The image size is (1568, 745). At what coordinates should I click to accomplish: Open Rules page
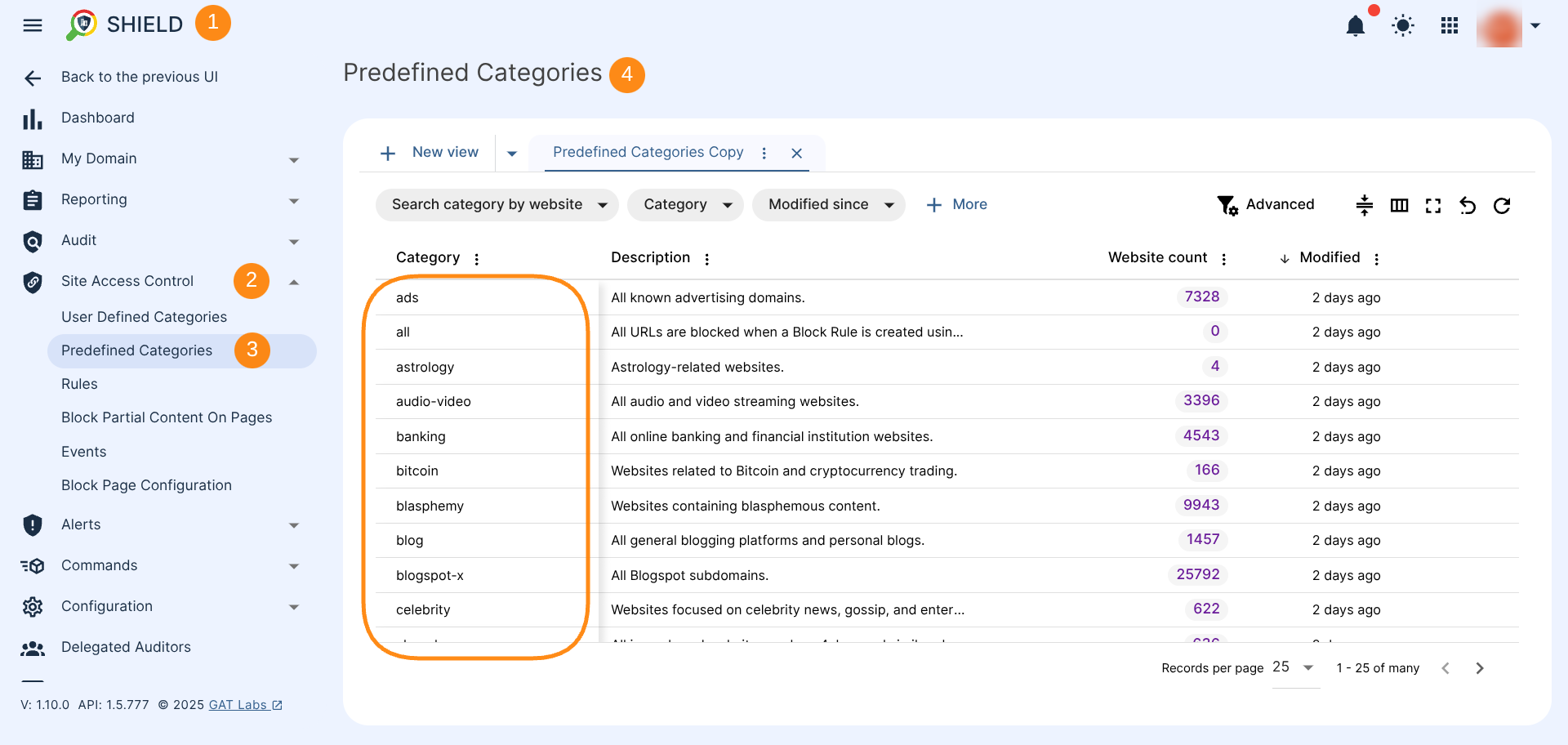pyautogui.click(x=79, y=384)
